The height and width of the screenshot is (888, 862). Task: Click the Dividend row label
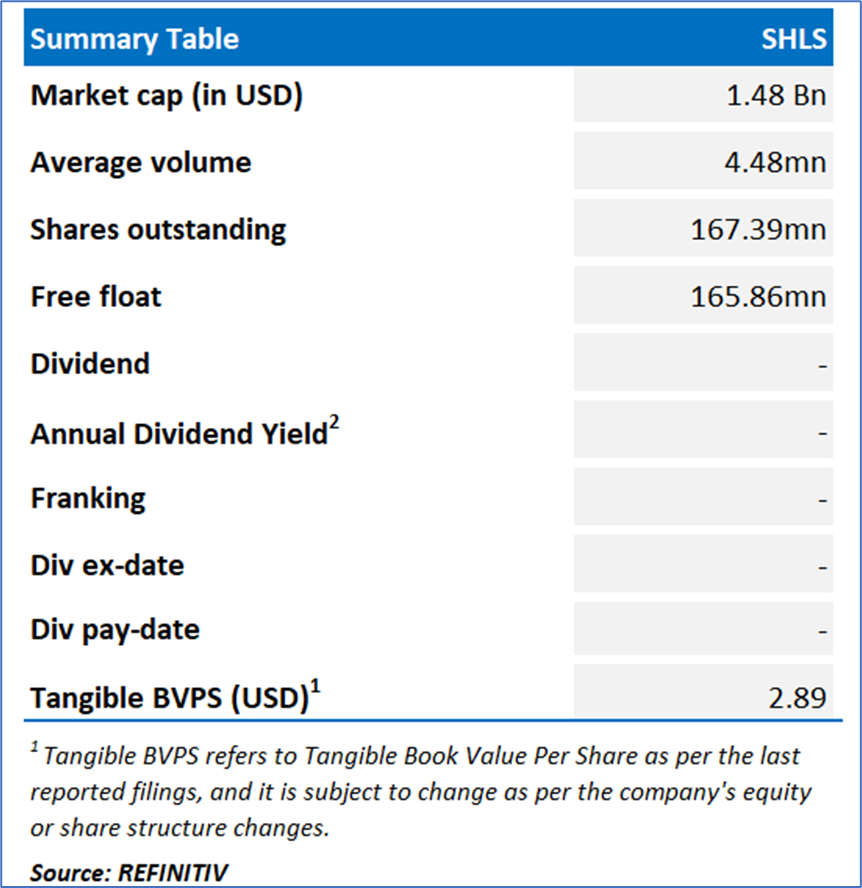(90, 363)
